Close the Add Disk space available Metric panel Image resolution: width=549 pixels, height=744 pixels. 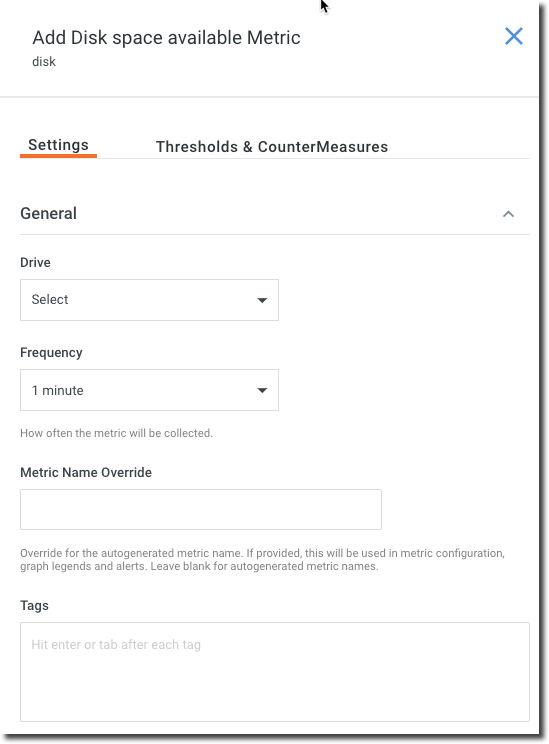pos(513,37)
